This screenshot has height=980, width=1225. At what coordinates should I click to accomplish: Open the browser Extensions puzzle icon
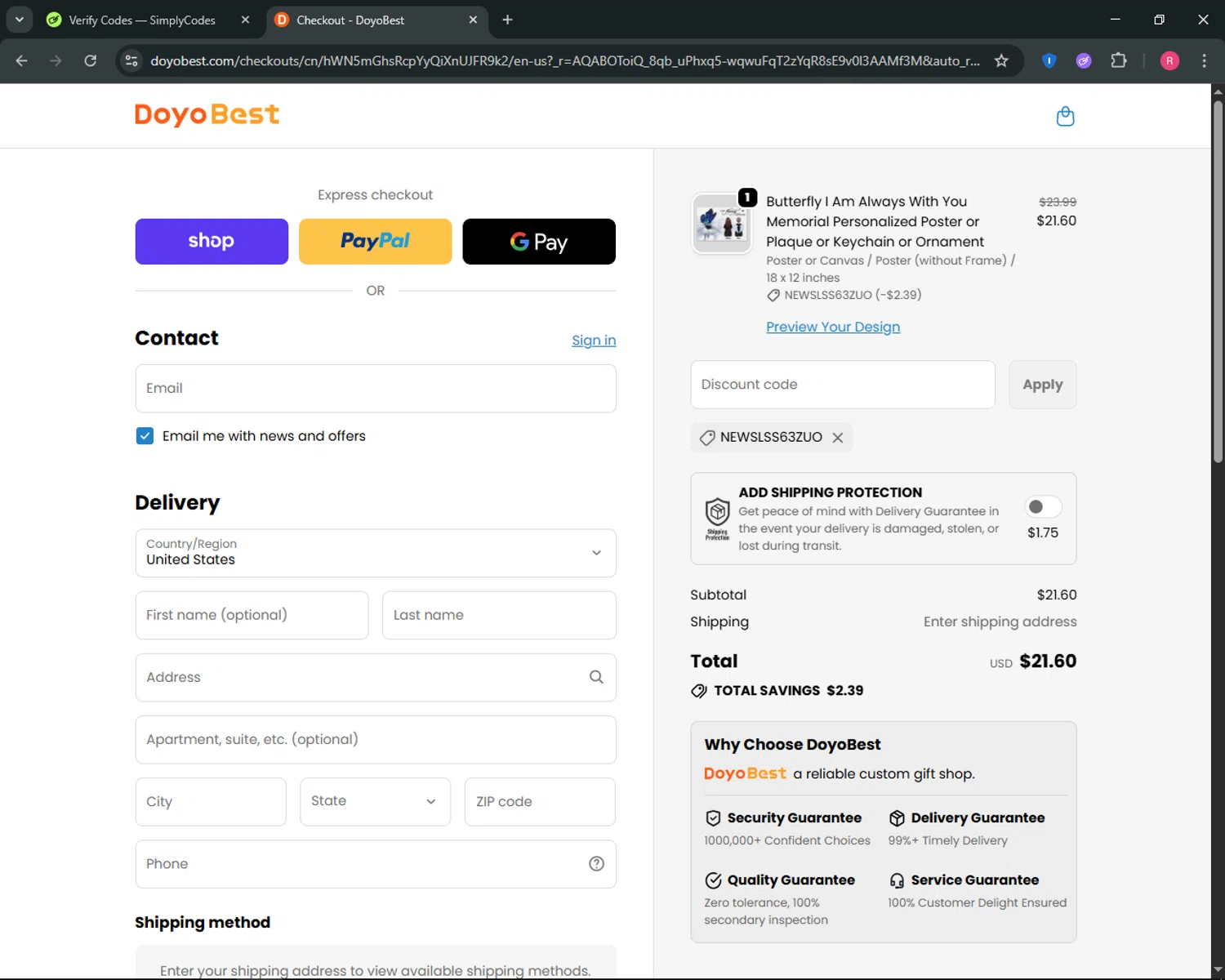click(x=1119, y=60)
